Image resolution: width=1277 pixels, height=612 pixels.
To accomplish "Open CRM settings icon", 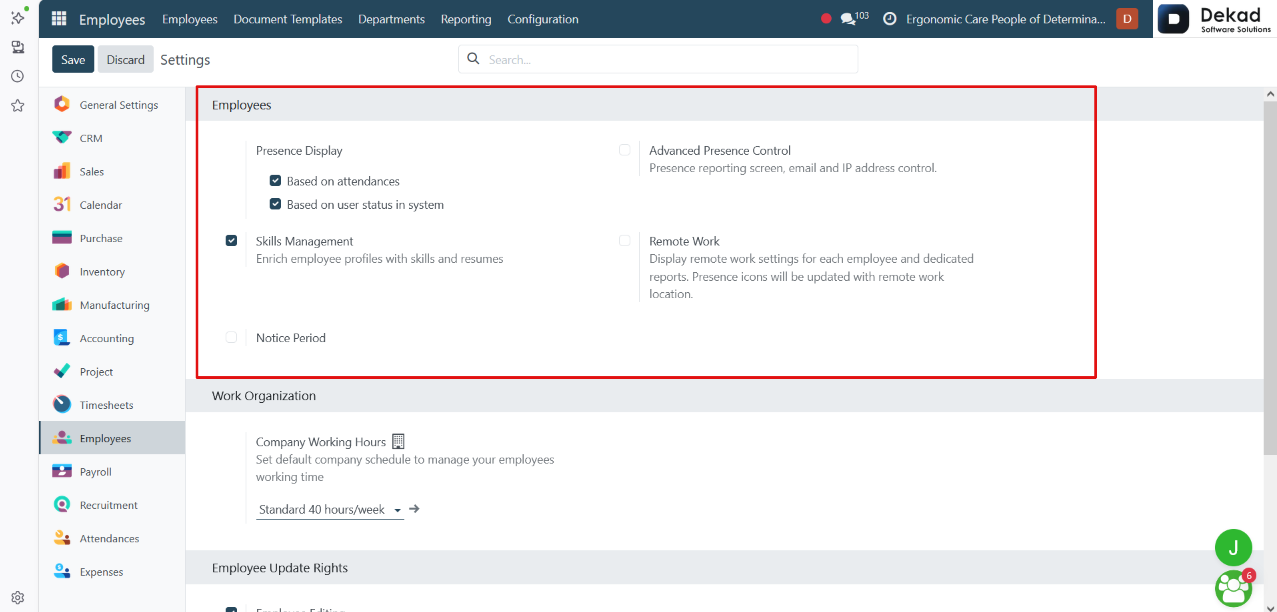I will tap(62, 138).
